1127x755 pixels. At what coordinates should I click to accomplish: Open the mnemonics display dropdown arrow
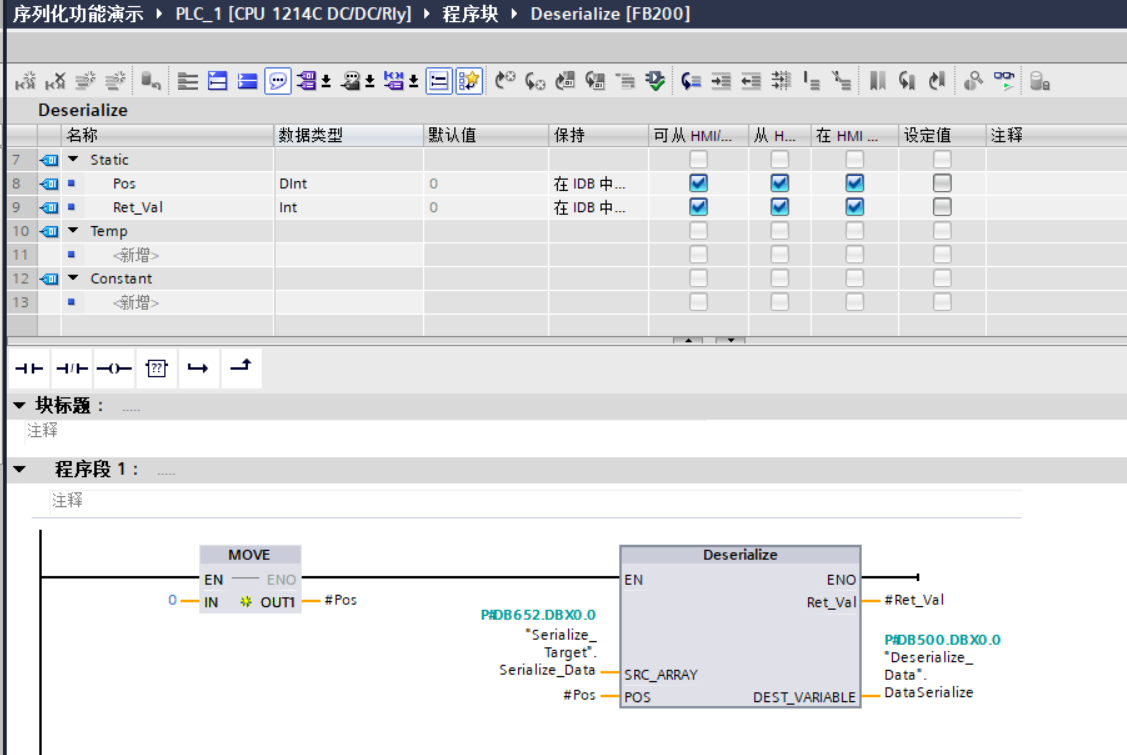[x=413, y=81]
